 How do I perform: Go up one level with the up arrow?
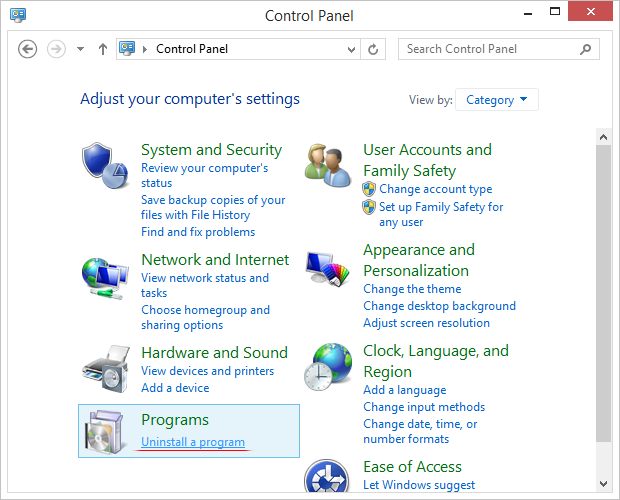103,49
